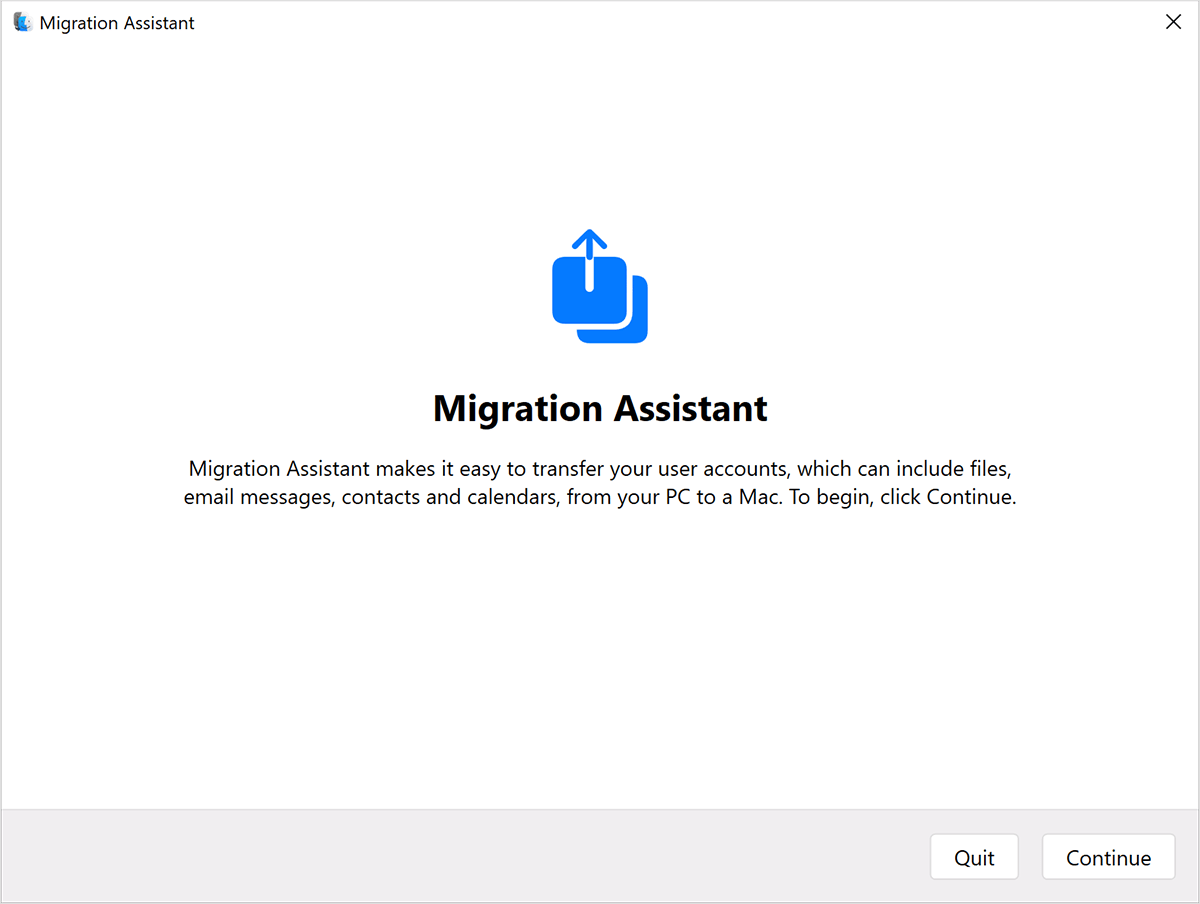The image size is (1200, 904).
Task: Tap the Migration Assistant emblem above the heading
Action: point(598,285)
